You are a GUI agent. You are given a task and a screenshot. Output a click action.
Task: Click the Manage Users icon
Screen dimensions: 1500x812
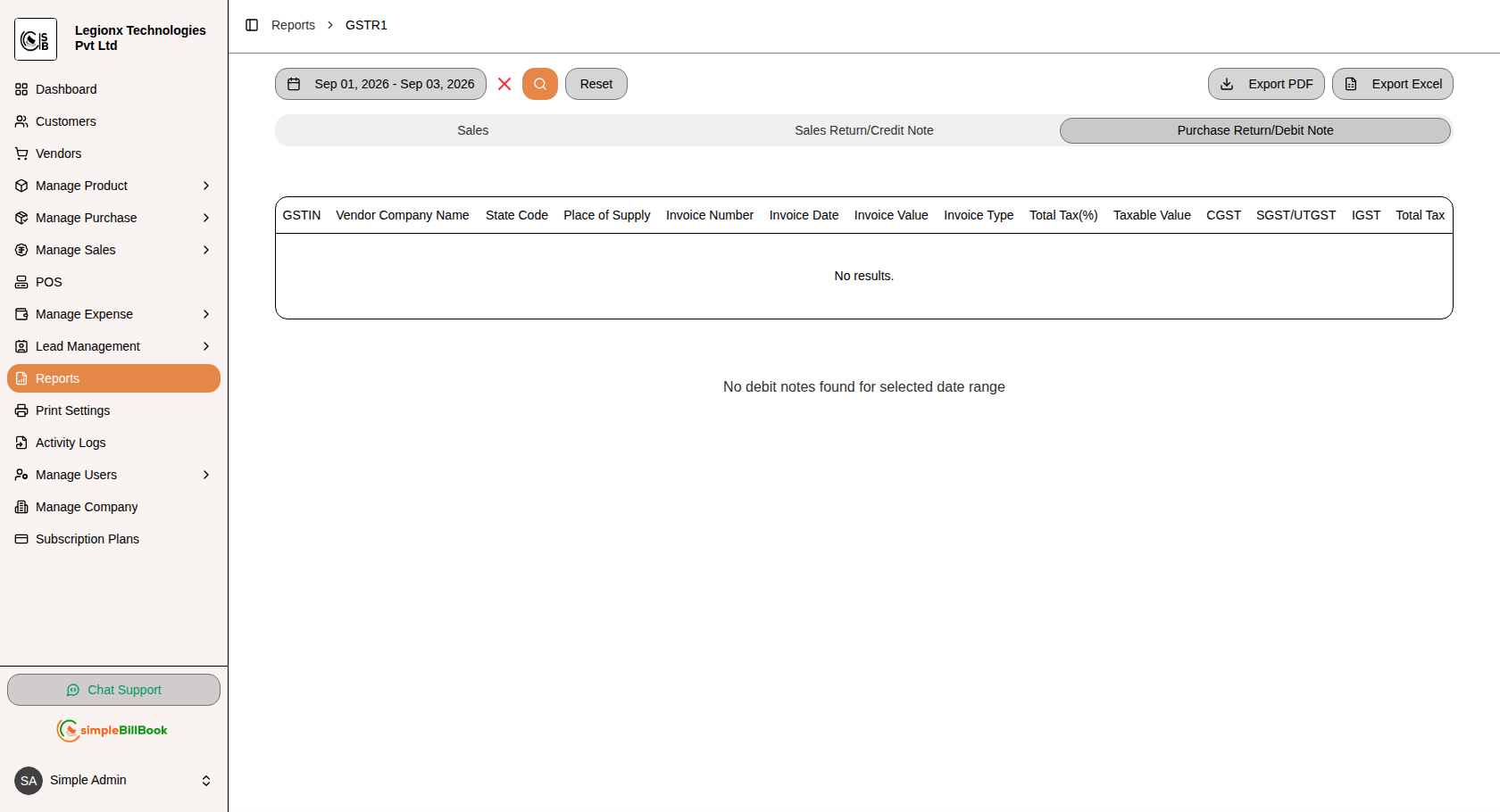(x=21, y=475)
